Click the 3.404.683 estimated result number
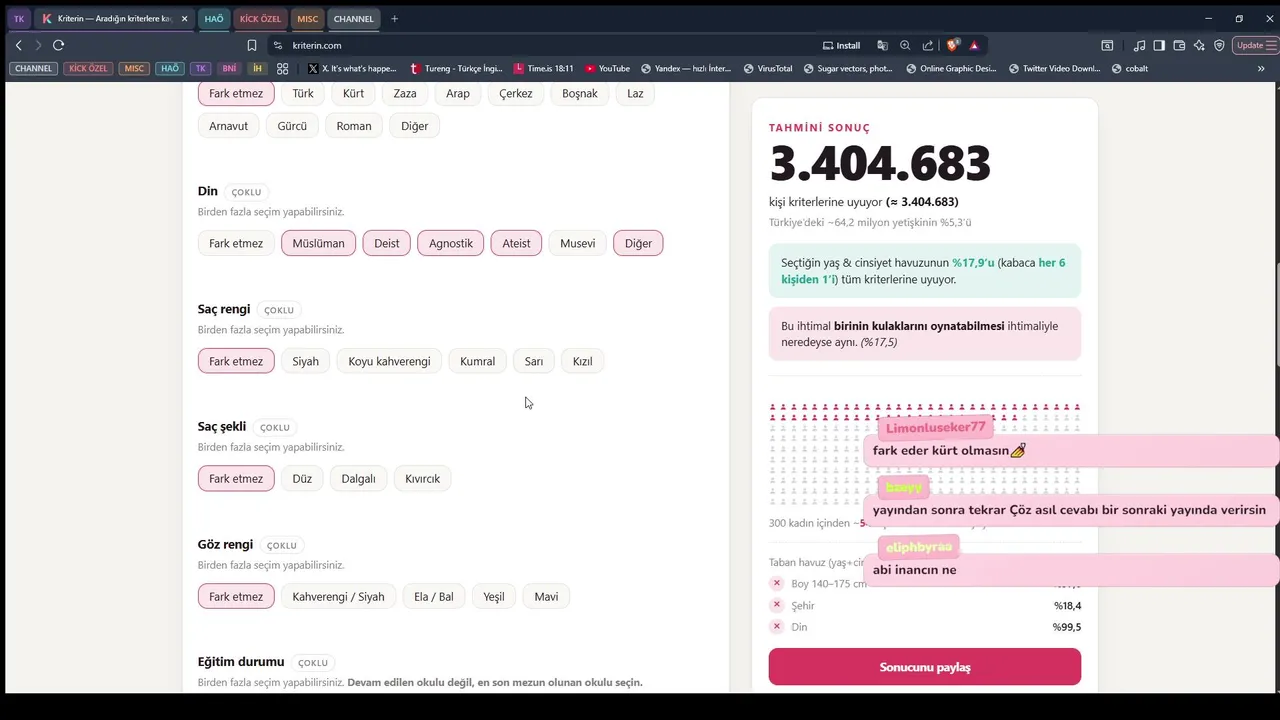The image size is (1280, 720). [880, 163]
